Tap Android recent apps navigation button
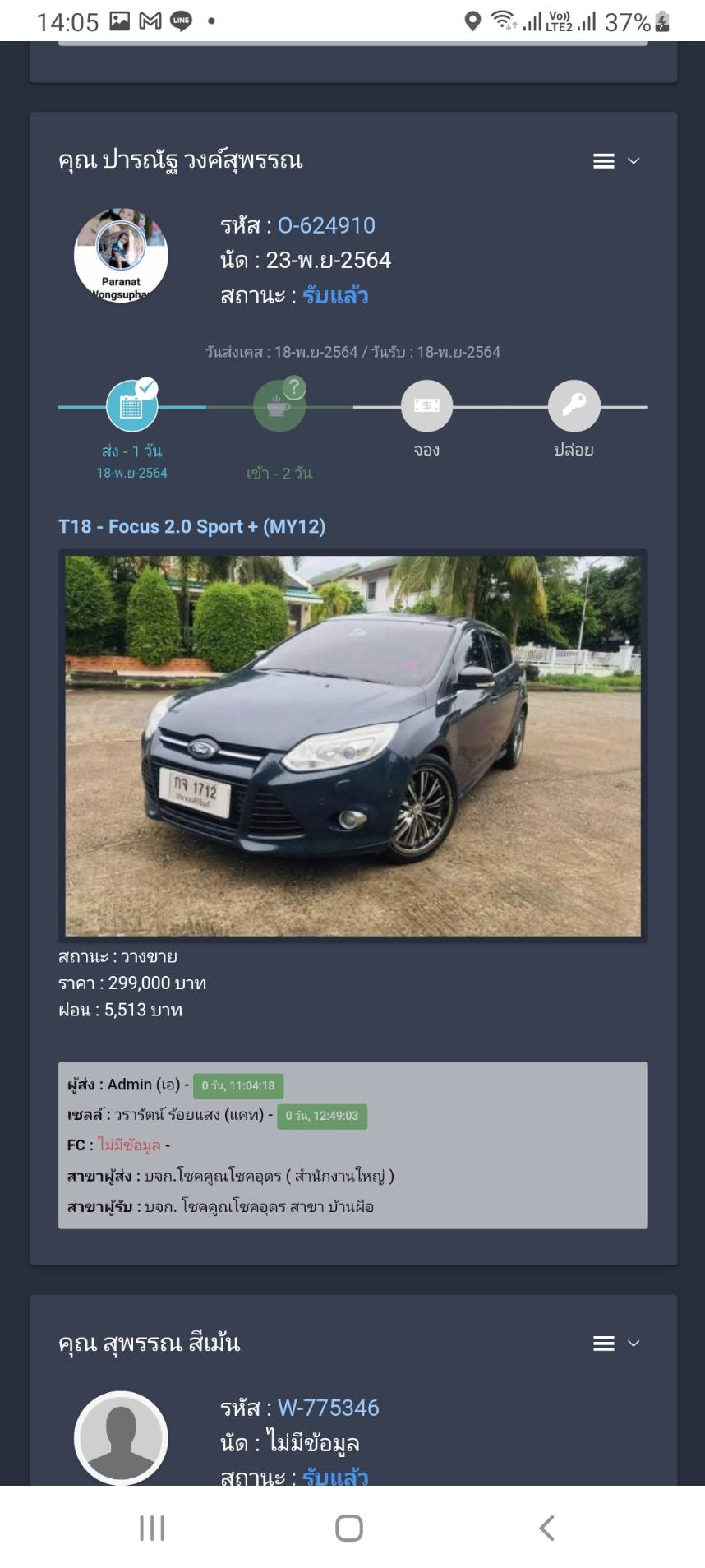Image resolution: width=705 pixels, height=1568 pixels. [x=152, y=1528]
